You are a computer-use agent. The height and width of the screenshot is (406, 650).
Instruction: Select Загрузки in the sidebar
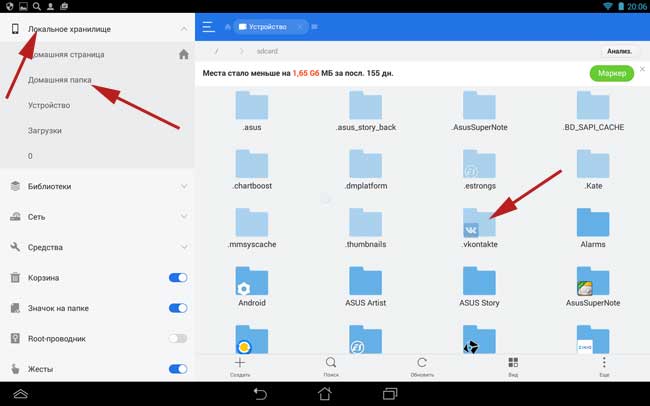[x=46, y=130]
